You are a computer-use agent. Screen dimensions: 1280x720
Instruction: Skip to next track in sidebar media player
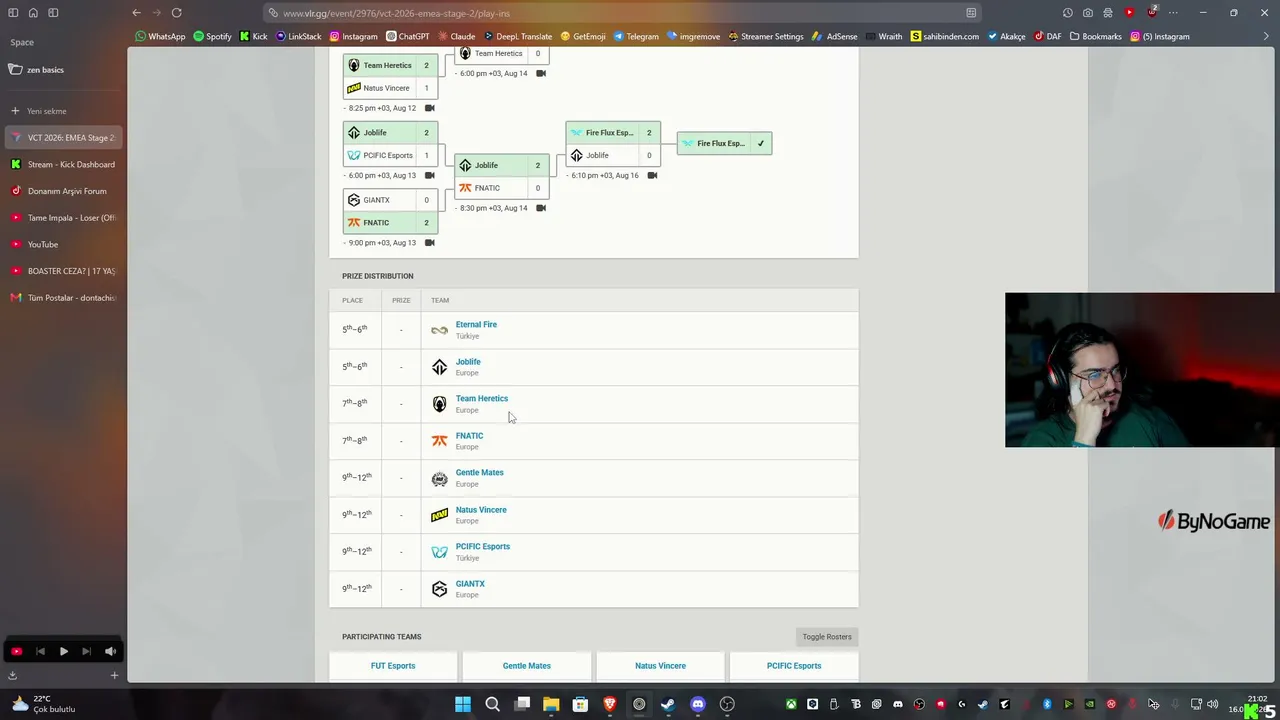click(86, 651)
